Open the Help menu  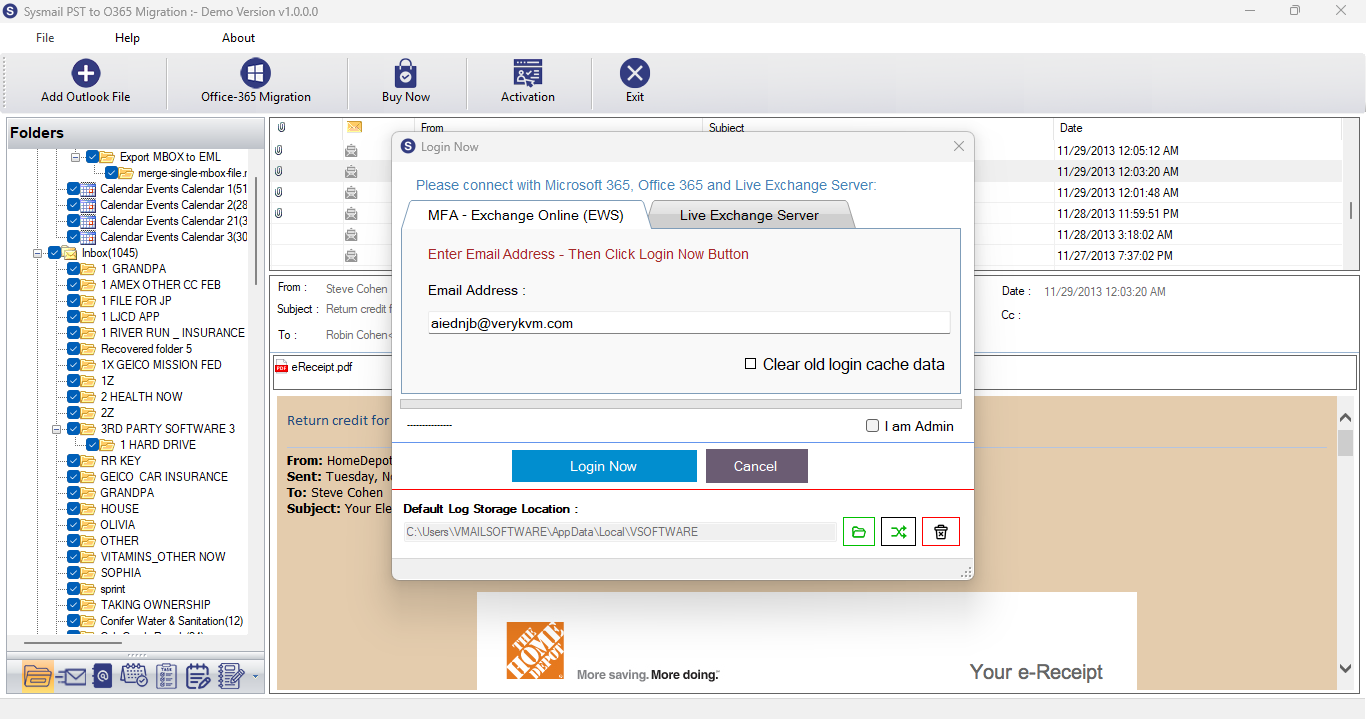tap(127, 38)
